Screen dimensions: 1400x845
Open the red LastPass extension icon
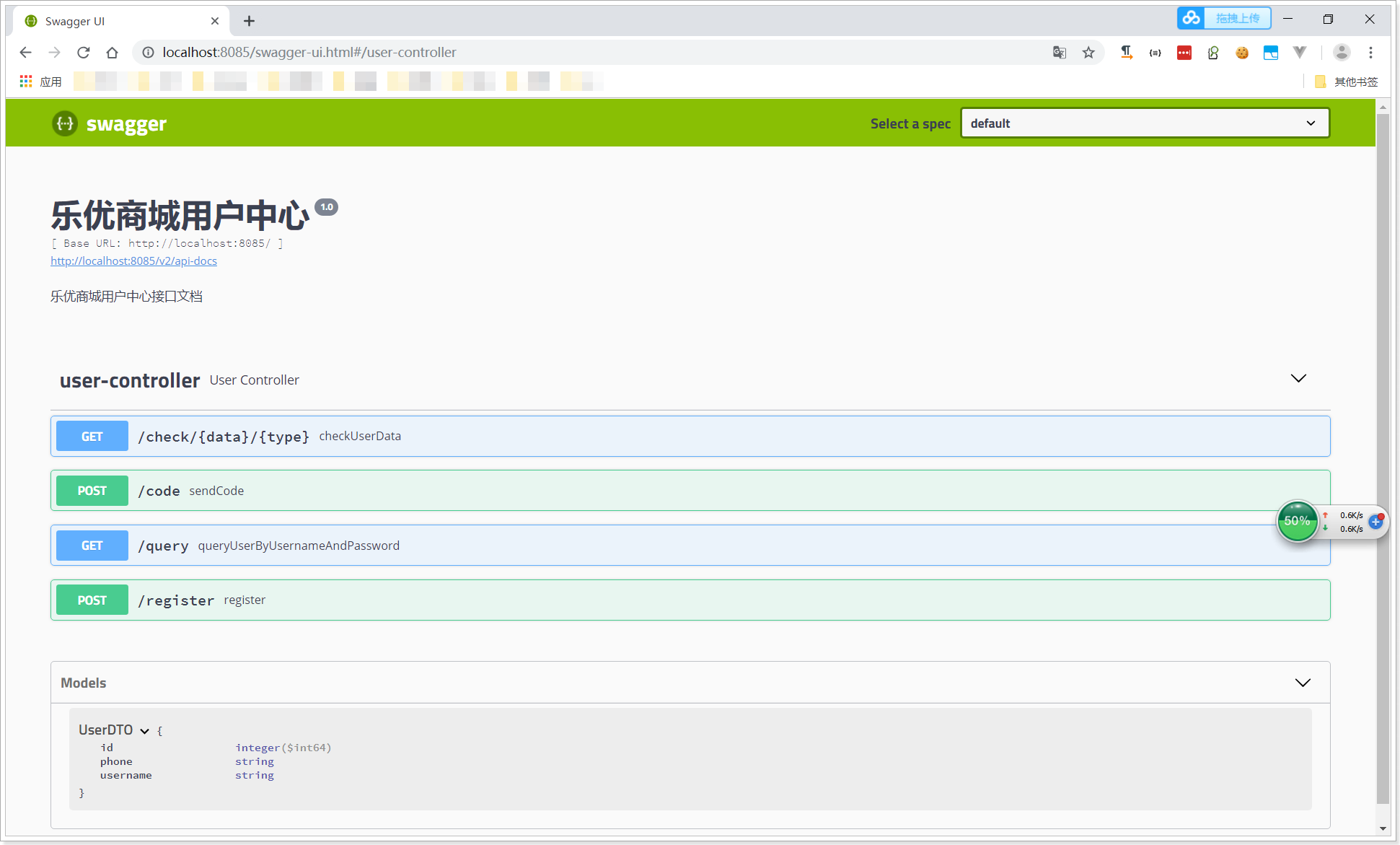click(1184, 53)
